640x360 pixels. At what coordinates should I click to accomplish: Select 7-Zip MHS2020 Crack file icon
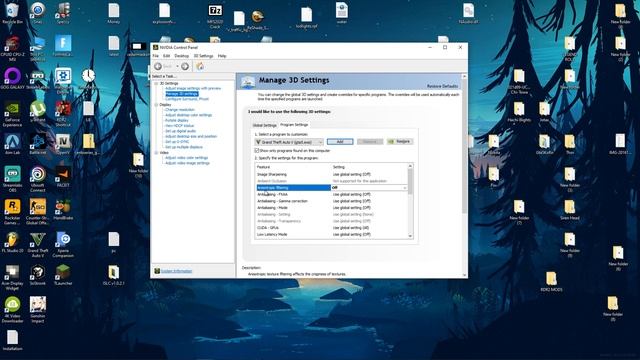coord(215,16)
